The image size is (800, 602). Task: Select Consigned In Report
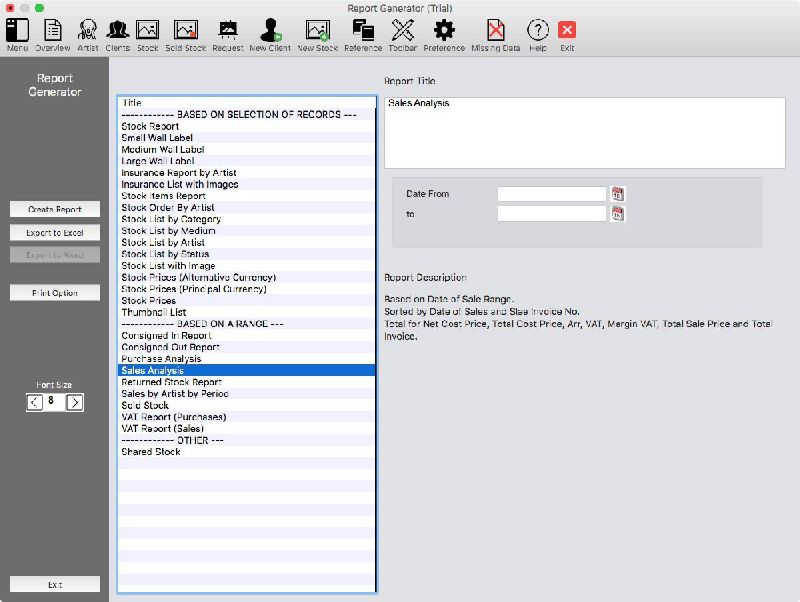click(246, 336)
